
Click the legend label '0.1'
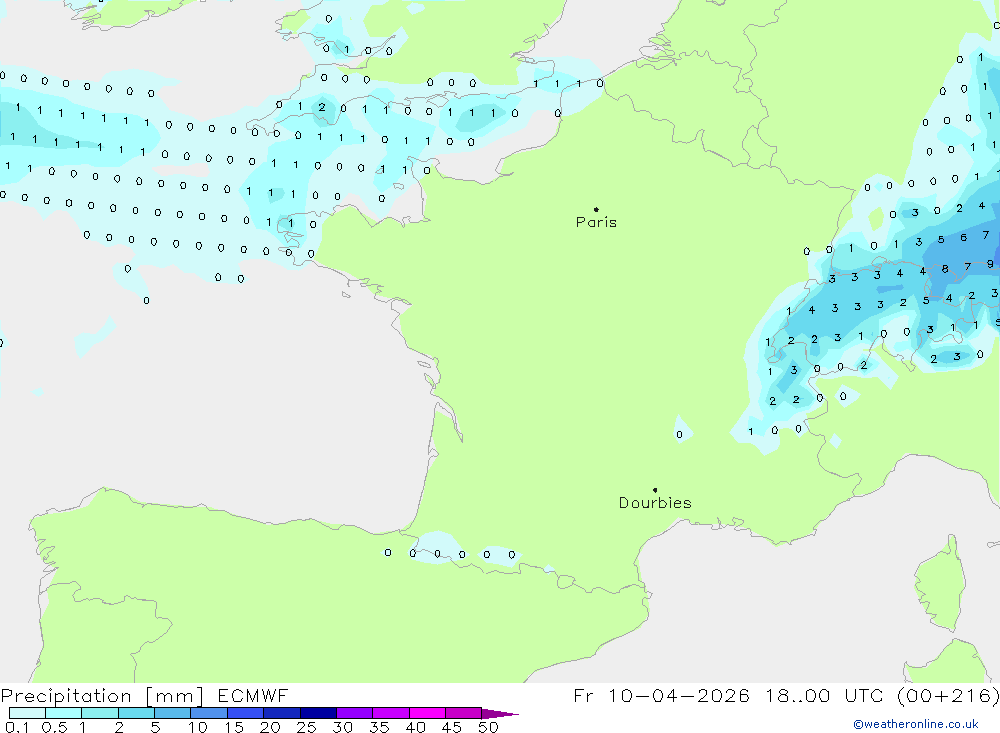click(x=17, y=727)
